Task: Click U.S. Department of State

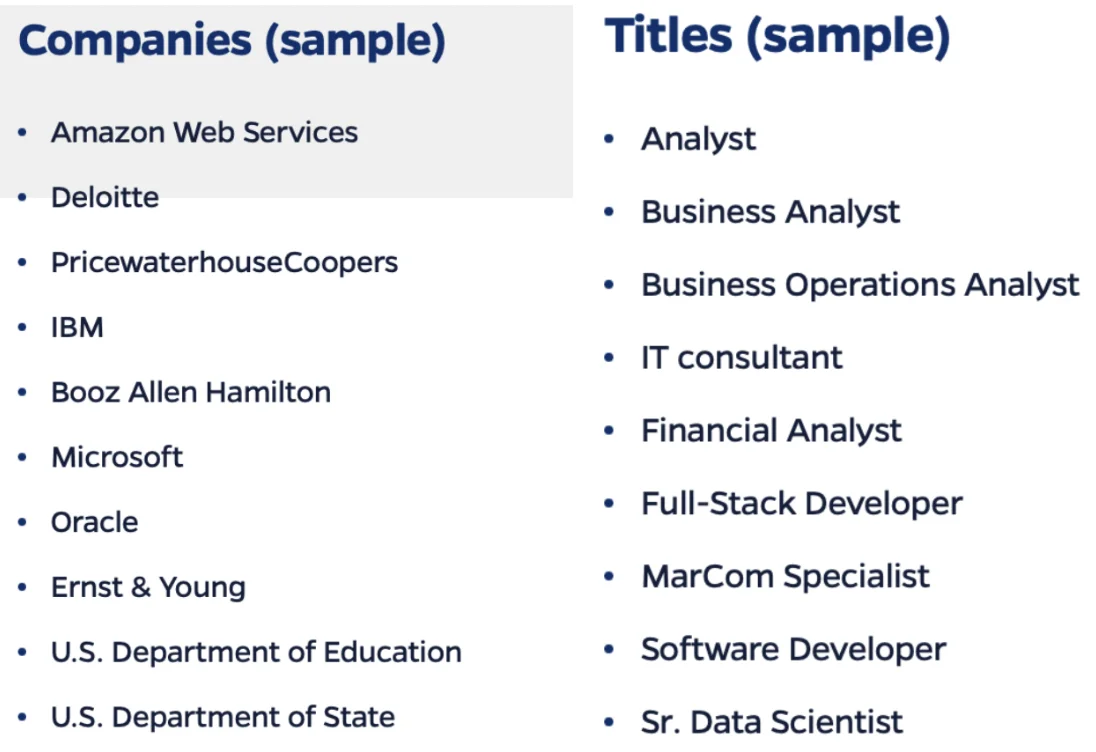Action: pyautogui.click(x=223, y=717)
